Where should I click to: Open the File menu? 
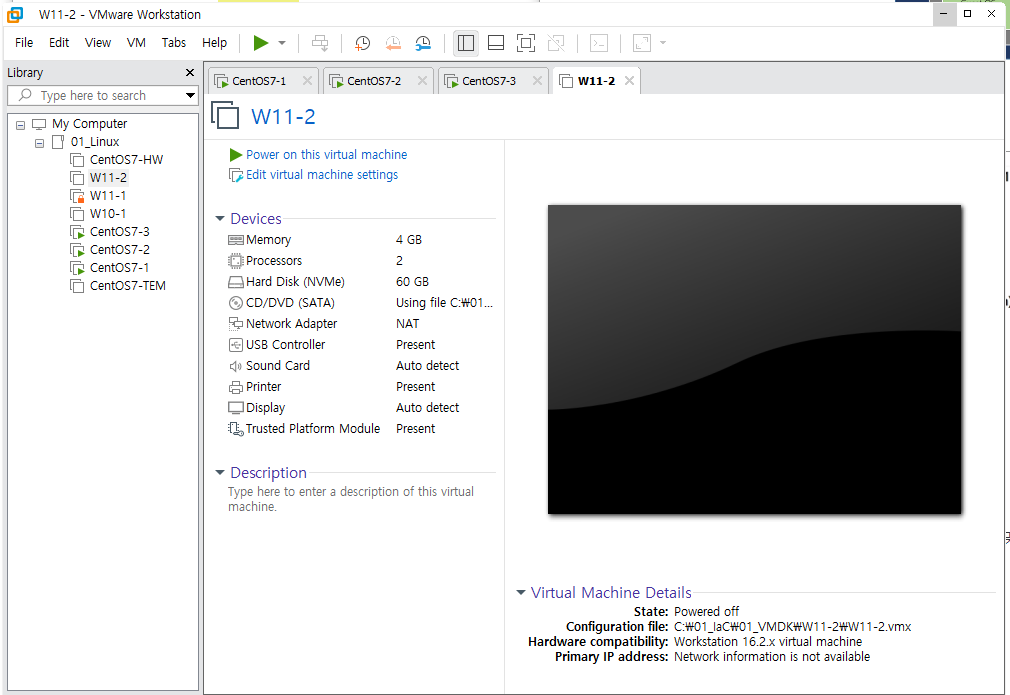(24, 43)
